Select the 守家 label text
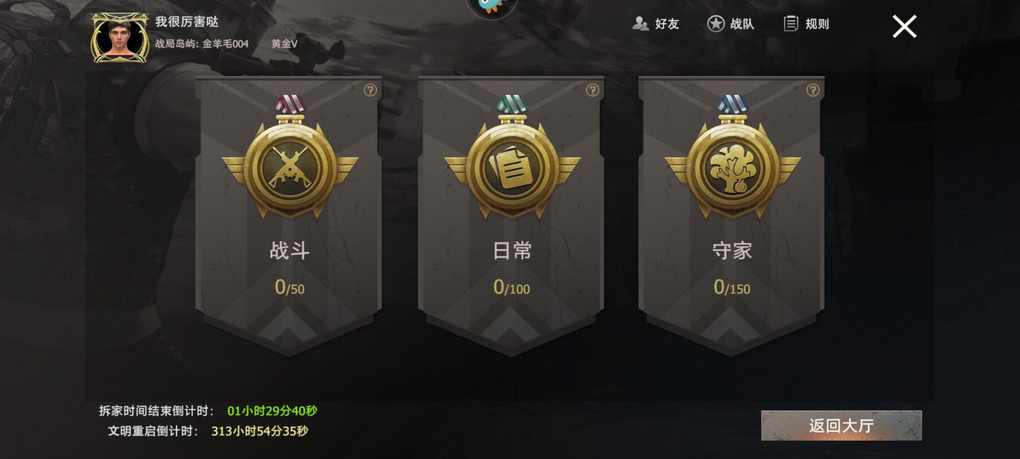Viewport: 1020px width, 459px height. (732, 251)
